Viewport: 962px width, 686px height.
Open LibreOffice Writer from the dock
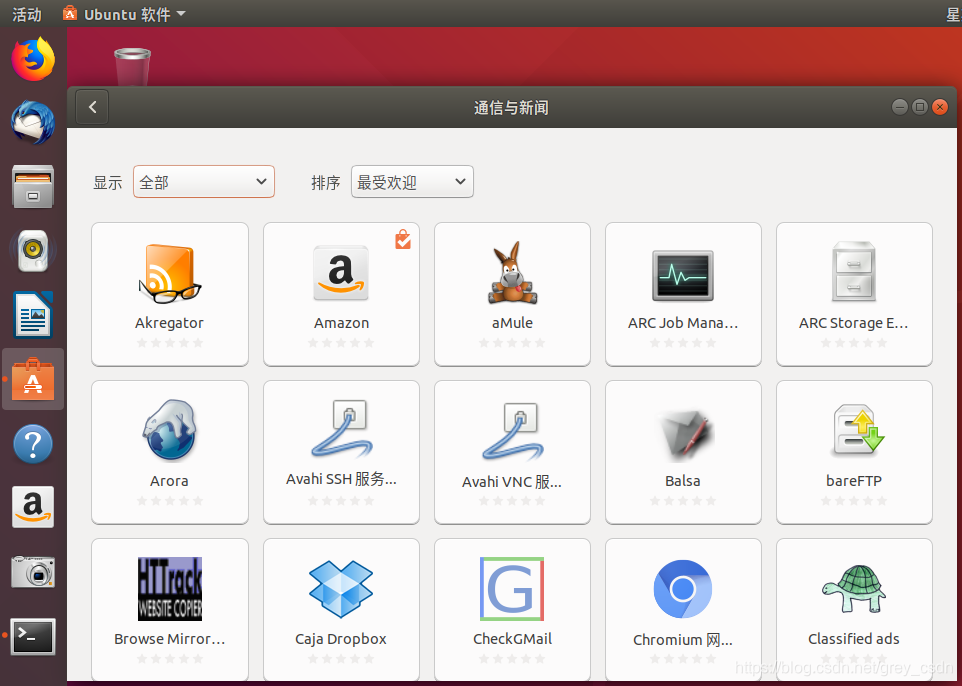coord(33,315)
